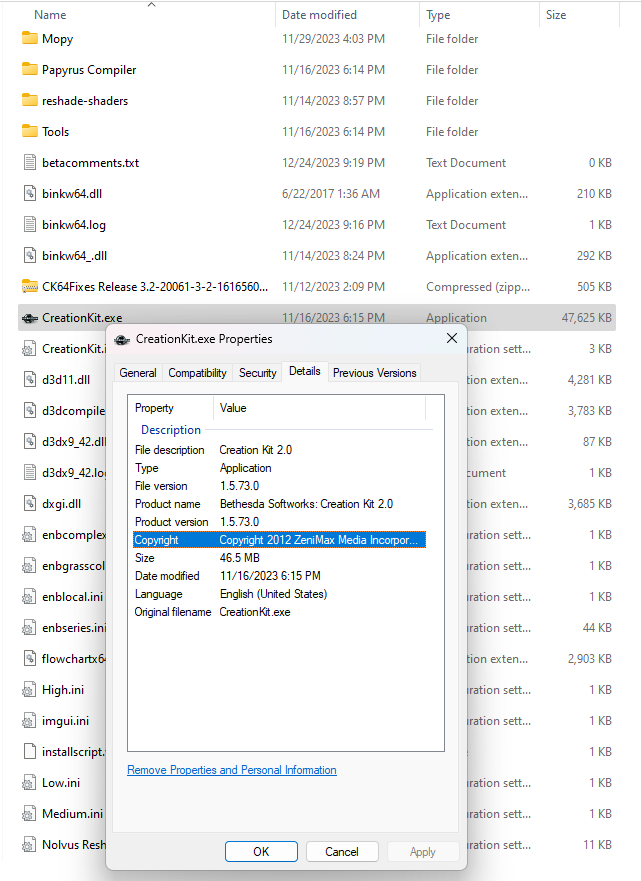Click the 2,903 KB size cell
The image size is (641, 881).
[x=589, y=659]
